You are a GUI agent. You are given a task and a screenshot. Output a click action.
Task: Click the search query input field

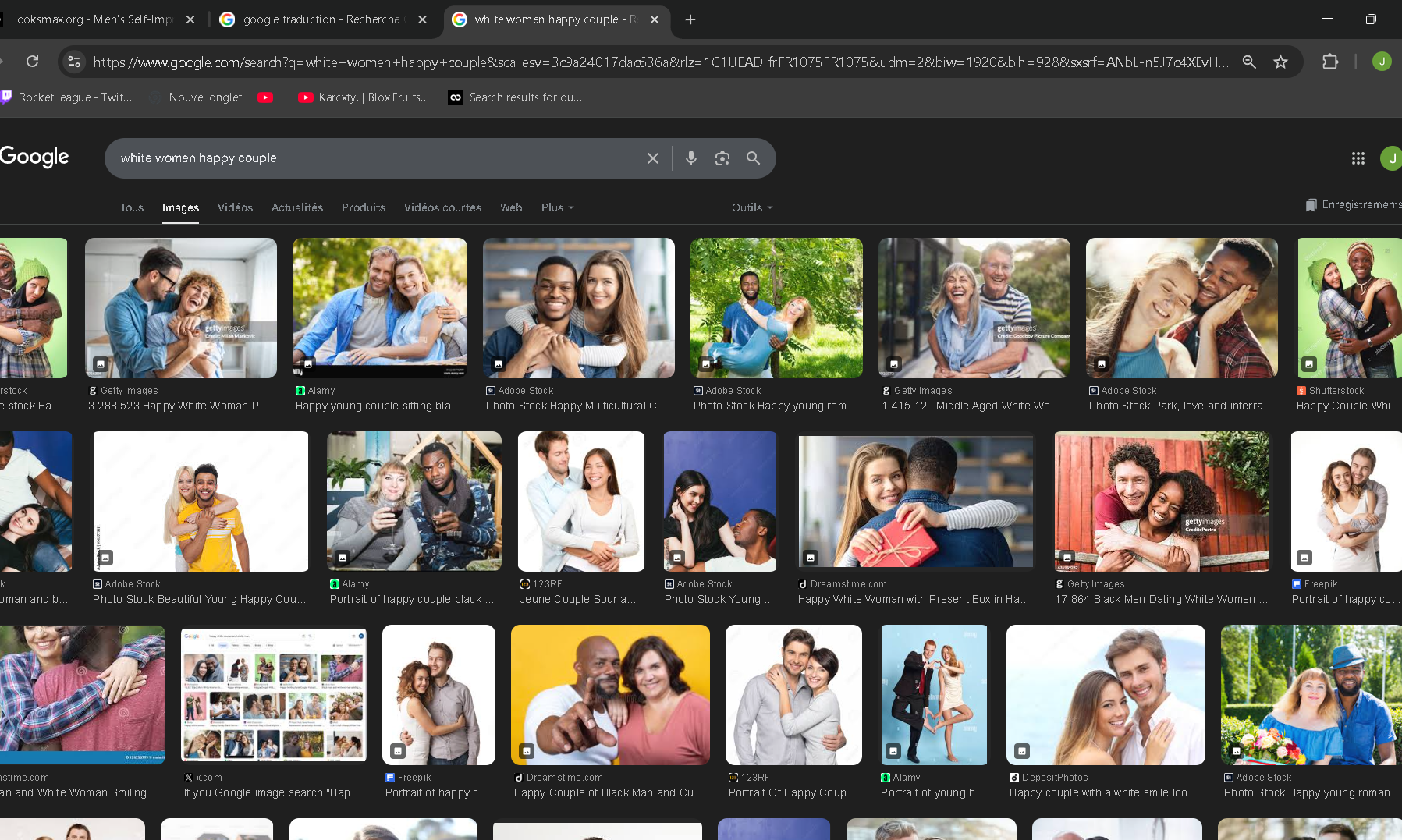tap(374, 158)
